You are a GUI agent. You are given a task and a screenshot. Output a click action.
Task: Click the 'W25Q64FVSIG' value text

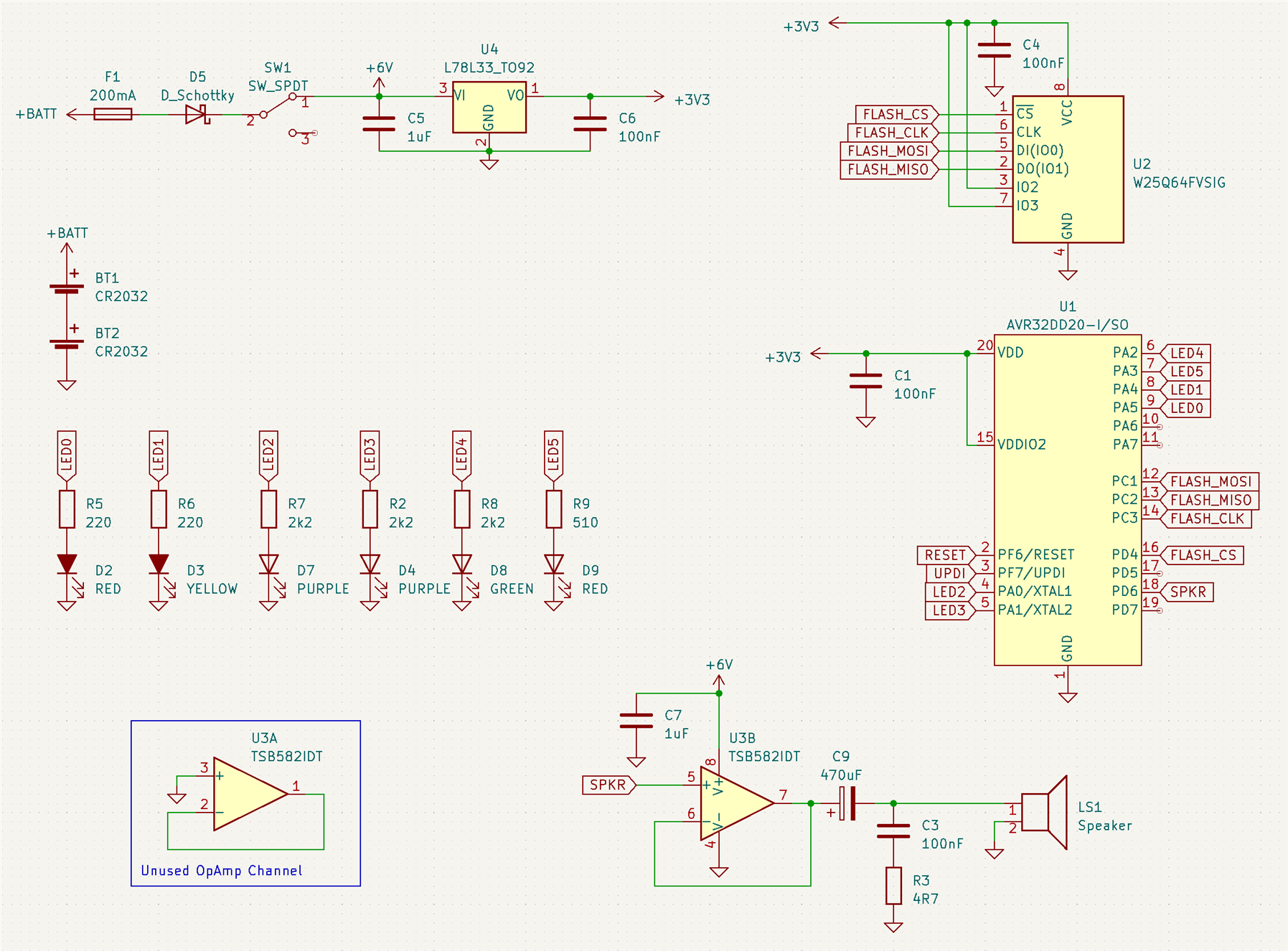click(1179, 183)
